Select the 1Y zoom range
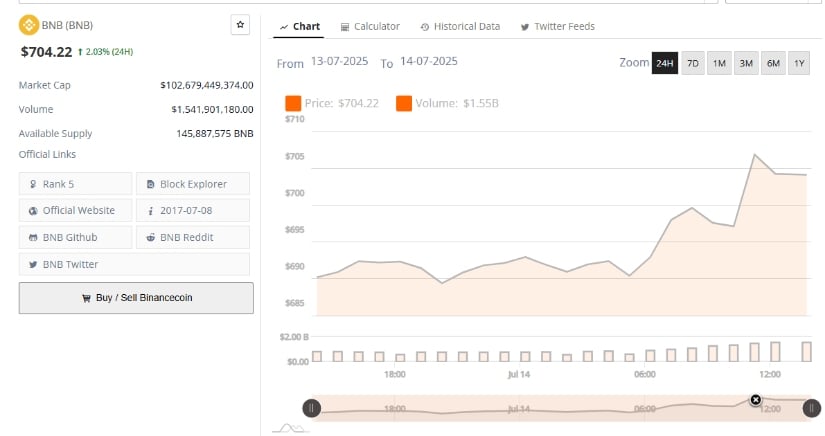 tap(798, 63)
